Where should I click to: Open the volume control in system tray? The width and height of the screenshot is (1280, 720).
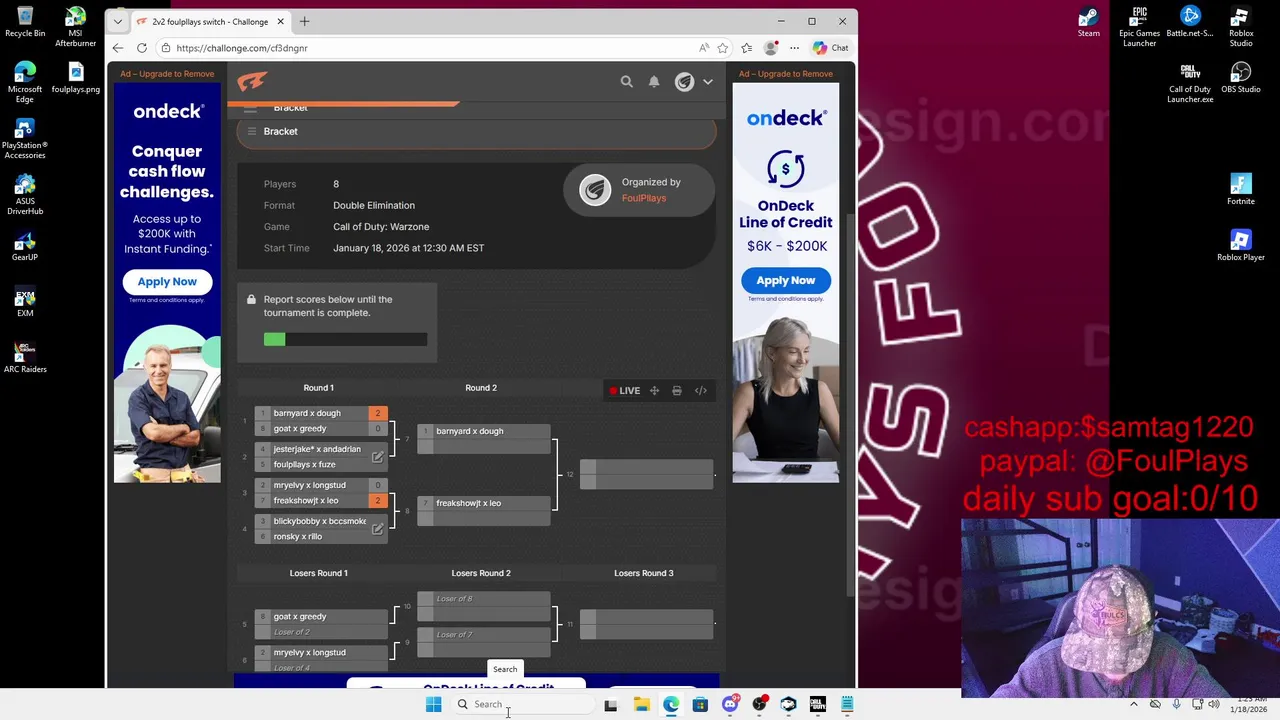click(x=1214, y=704)
